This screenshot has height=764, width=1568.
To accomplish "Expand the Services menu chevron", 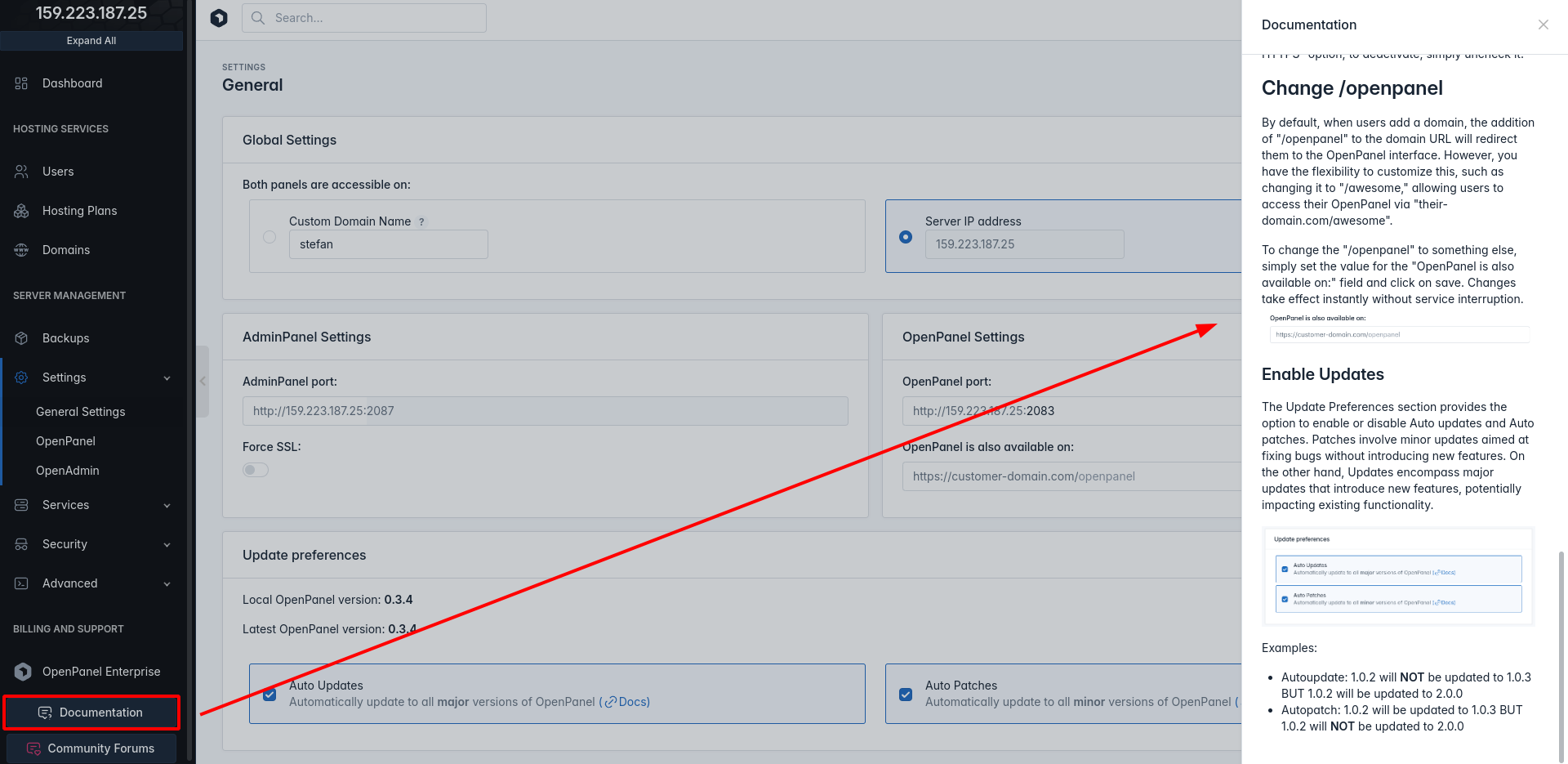I will click(x=167, y=505).
